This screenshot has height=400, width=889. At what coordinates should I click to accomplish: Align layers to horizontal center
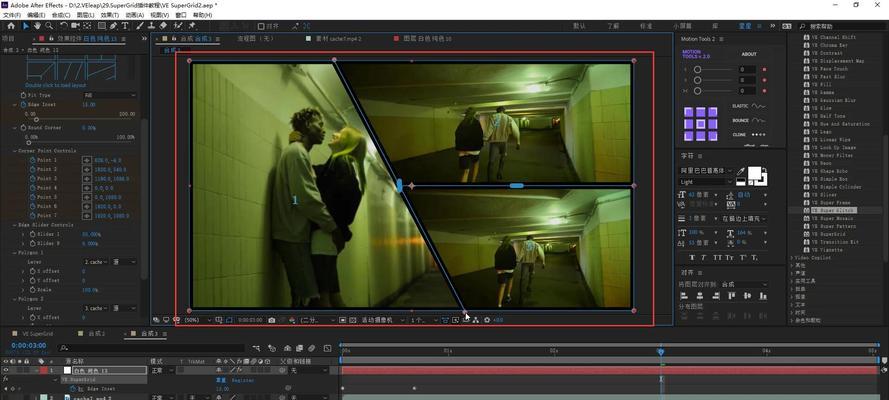[x=700, y=296]
